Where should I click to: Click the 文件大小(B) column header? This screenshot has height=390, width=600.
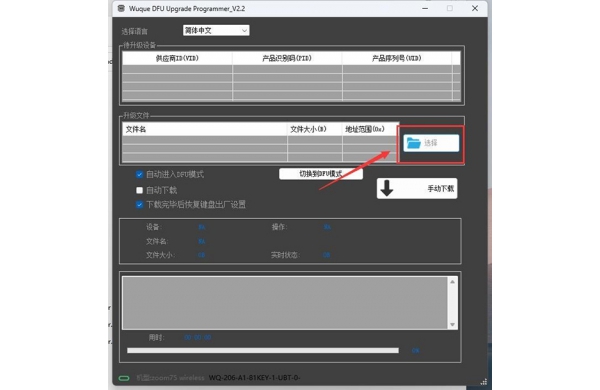coord(315,129)
